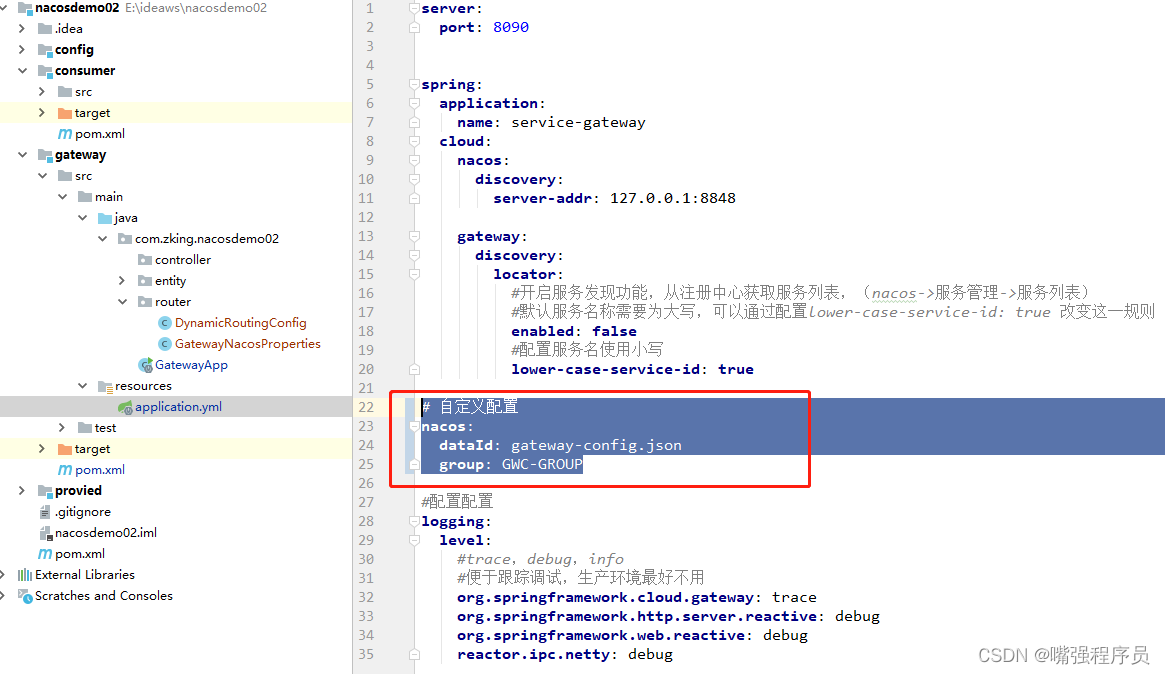
Task: Click the java source folder icon
Action: 105,218
